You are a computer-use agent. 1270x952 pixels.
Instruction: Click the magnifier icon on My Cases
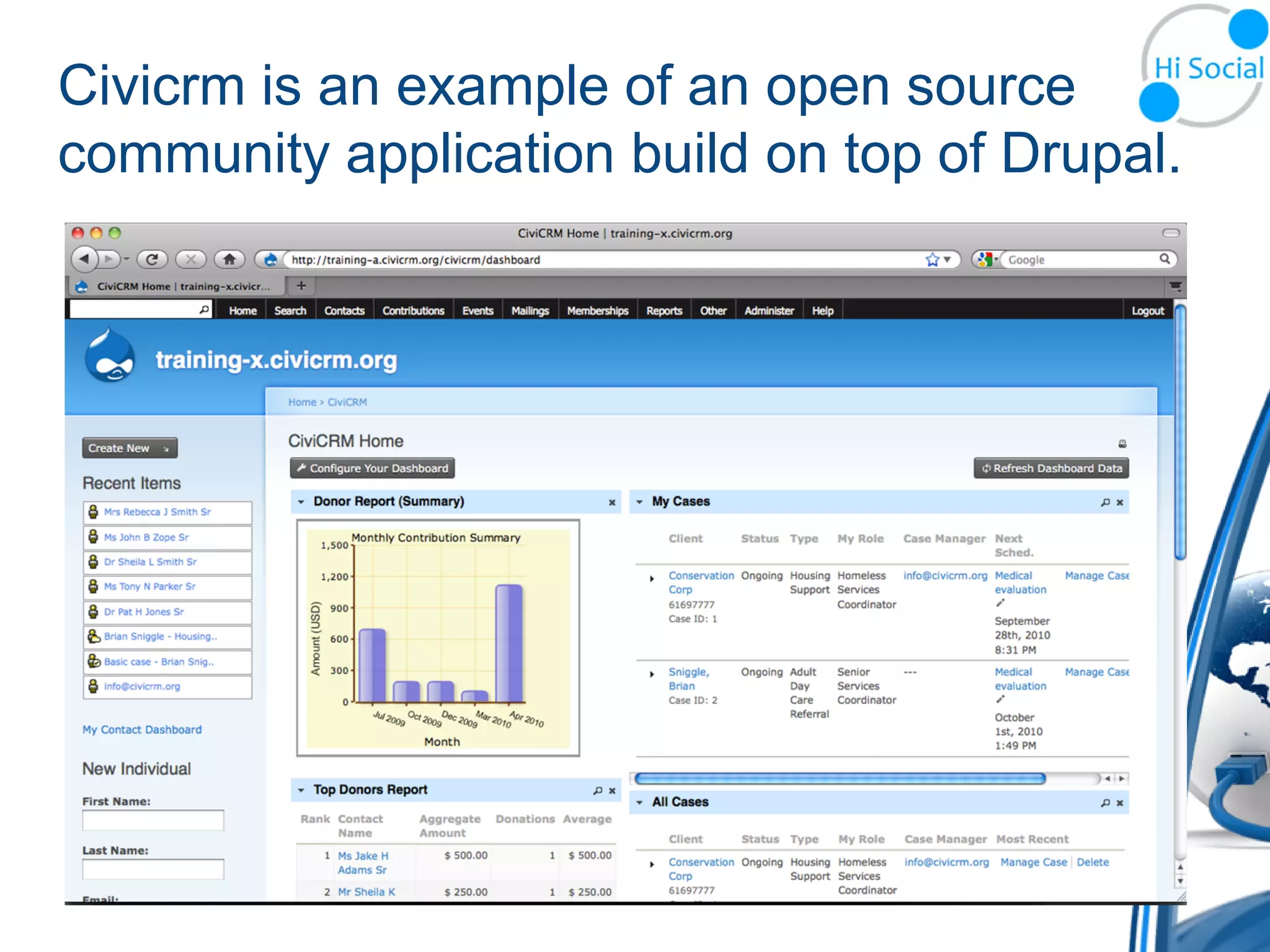pos(1105,502)
